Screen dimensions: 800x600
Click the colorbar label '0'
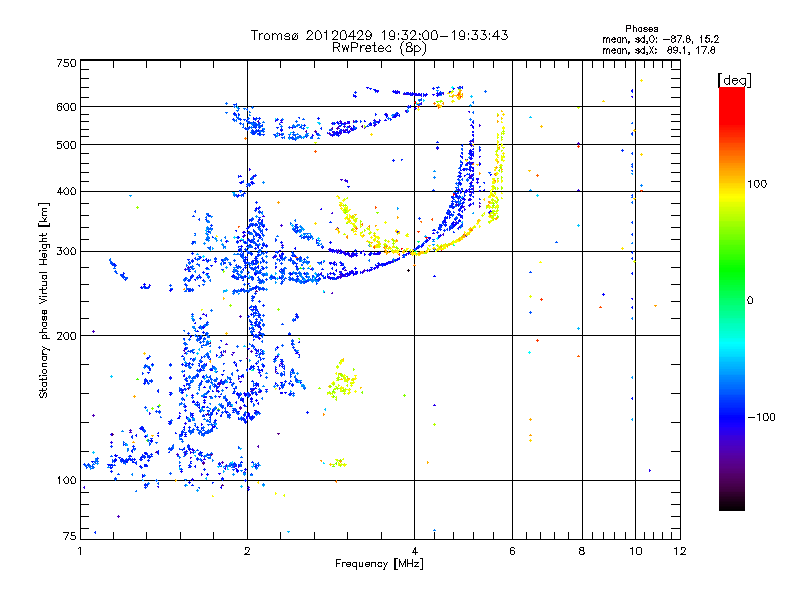[750, 300]
